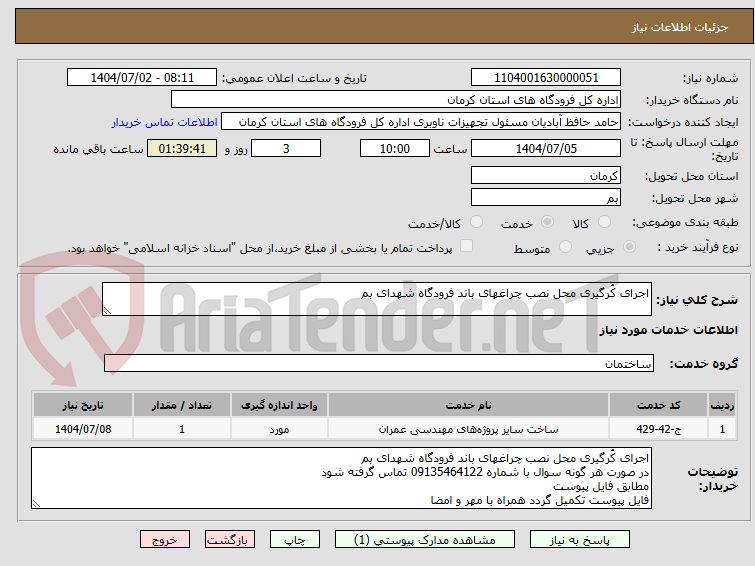Click the announcement date field 1404/07/02 - 08:11
Image resolution: width=755 pixels, height=566 pixels.
pyautogui.click(x=142, y=78)
